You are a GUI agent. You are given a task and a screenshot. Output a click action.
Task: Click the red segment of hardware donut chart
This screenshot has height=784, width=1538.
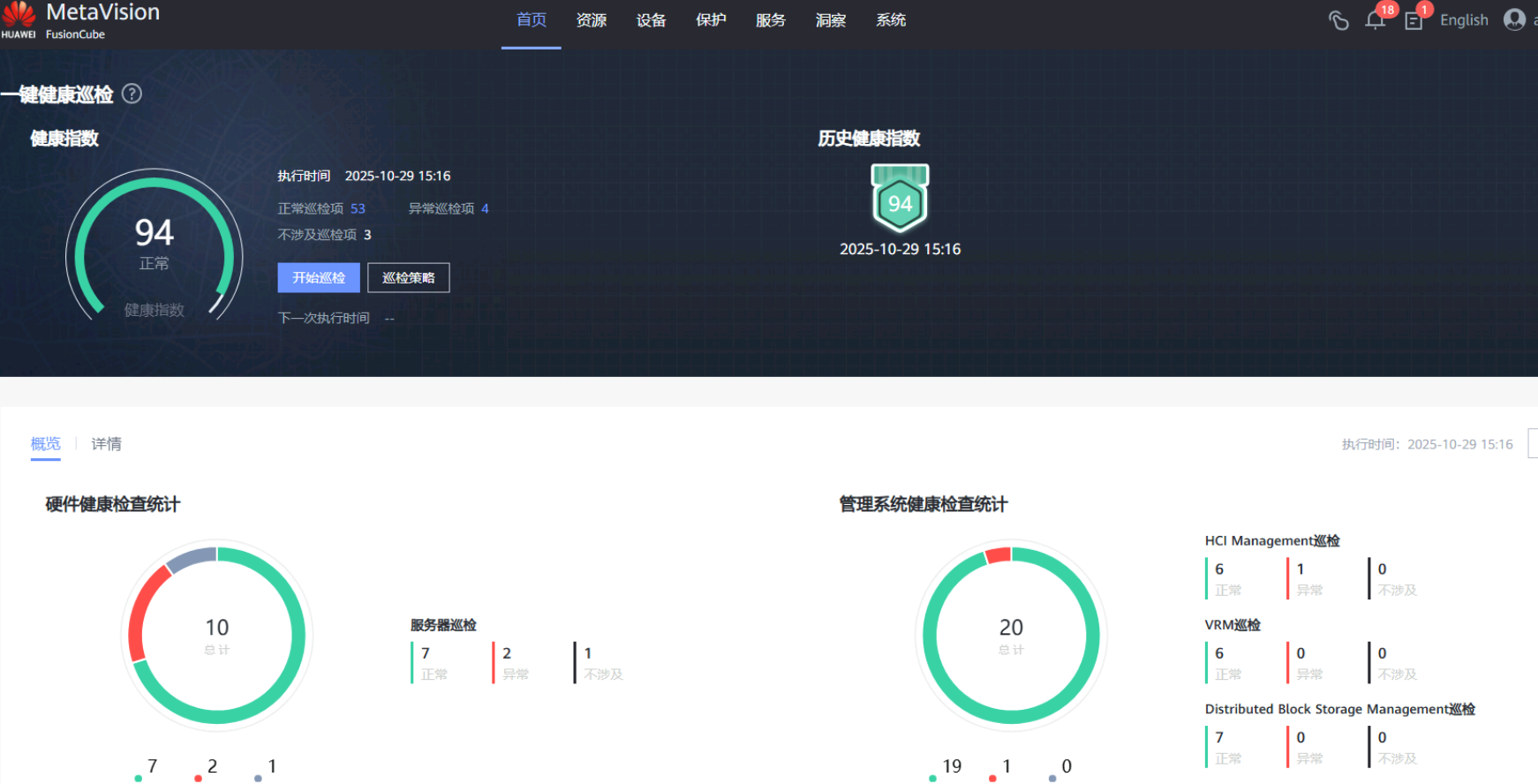tap(143, 609)
